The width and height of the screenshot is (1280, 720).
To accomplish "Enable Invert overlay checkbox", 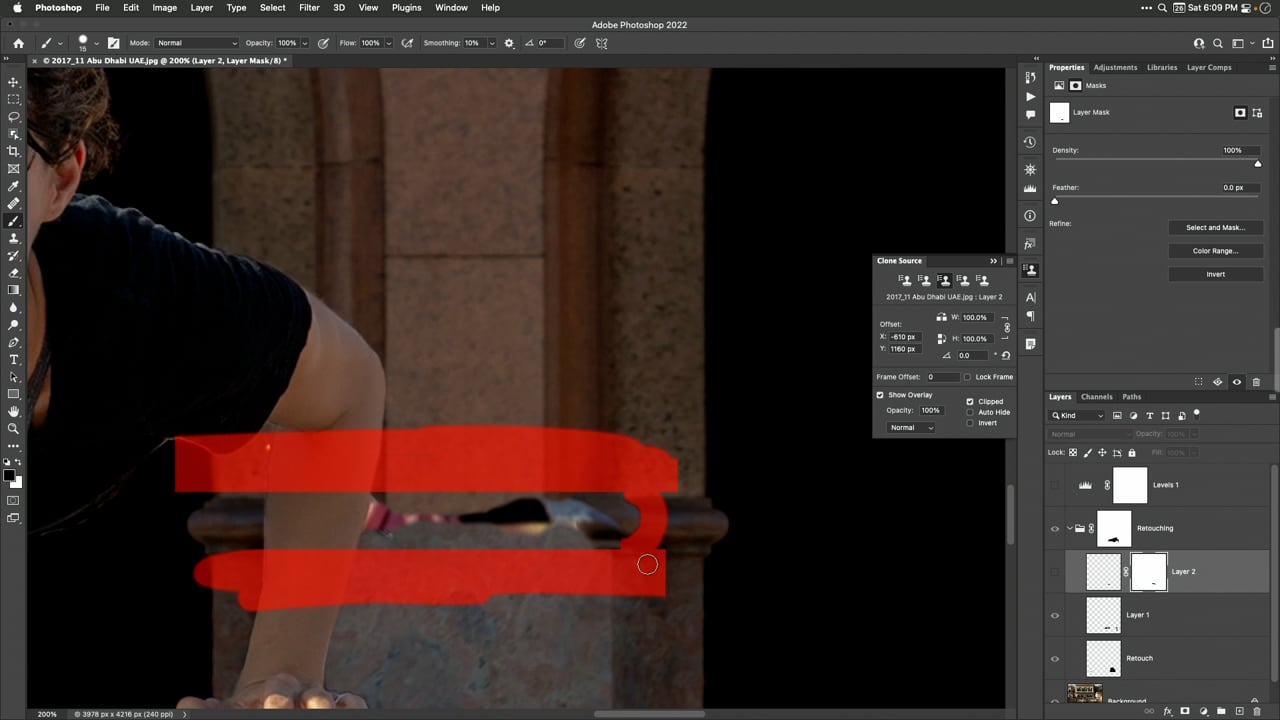I will pyautogui.click(x=970, y=423).
